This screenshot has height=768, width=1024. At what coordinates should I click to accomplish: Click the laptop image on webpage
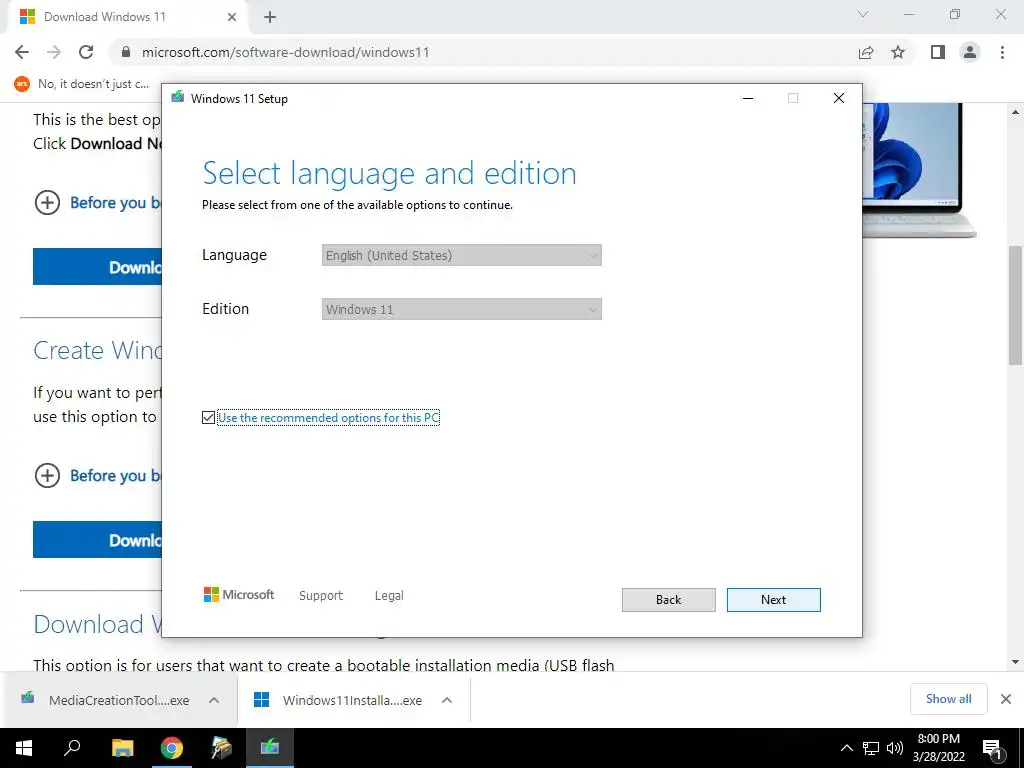coord(919,170)
